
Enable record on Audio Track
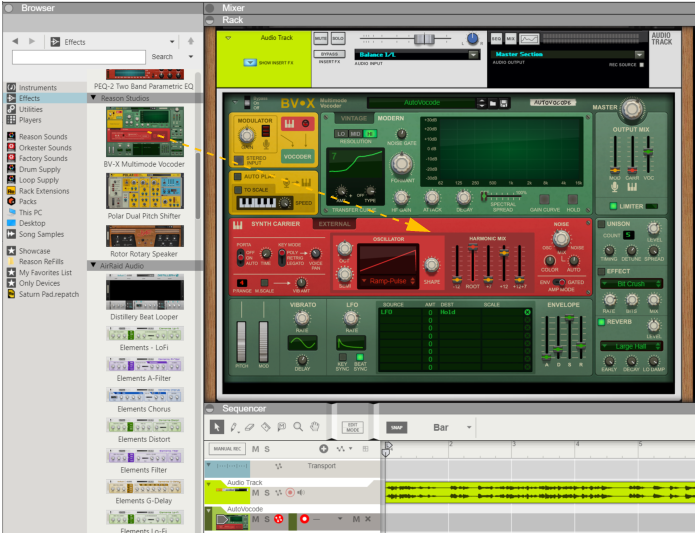290,492
